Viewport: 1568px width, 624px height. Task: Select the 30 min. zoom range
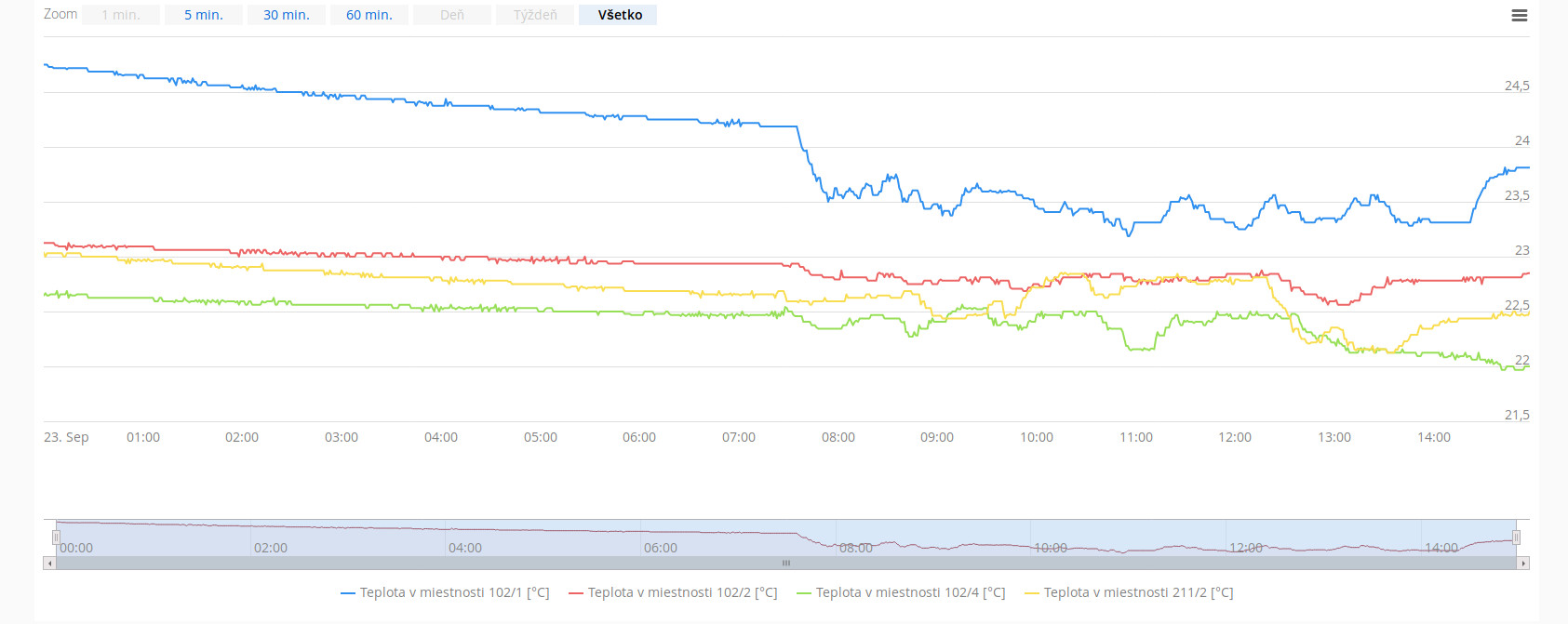pyautogui.click(x=287, y=15)
